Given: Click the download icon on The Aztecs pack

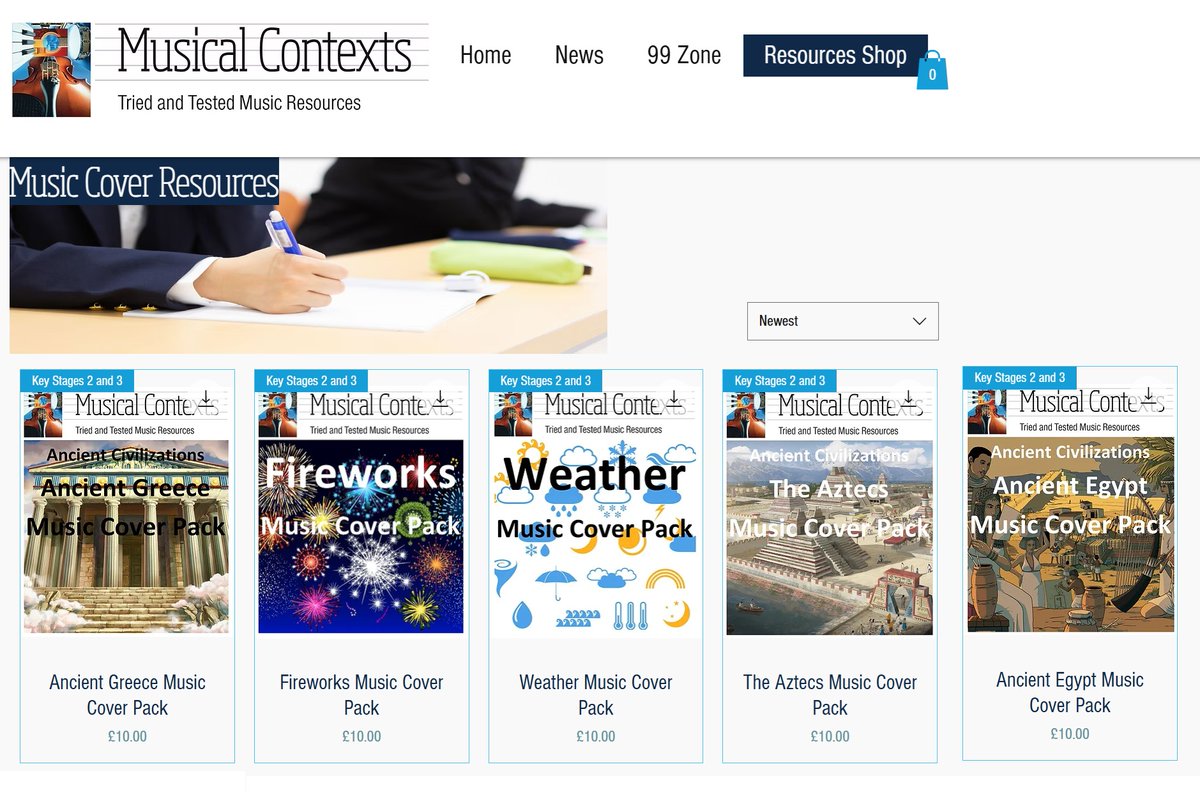Looking at the screenshot, I should [909, 398].
